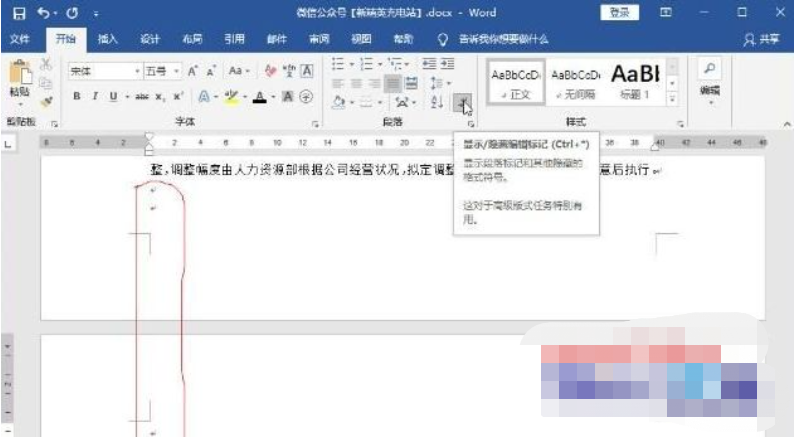The image size is (795, 439).
Task: Click the 共享 share button
Action: (762, 39)
